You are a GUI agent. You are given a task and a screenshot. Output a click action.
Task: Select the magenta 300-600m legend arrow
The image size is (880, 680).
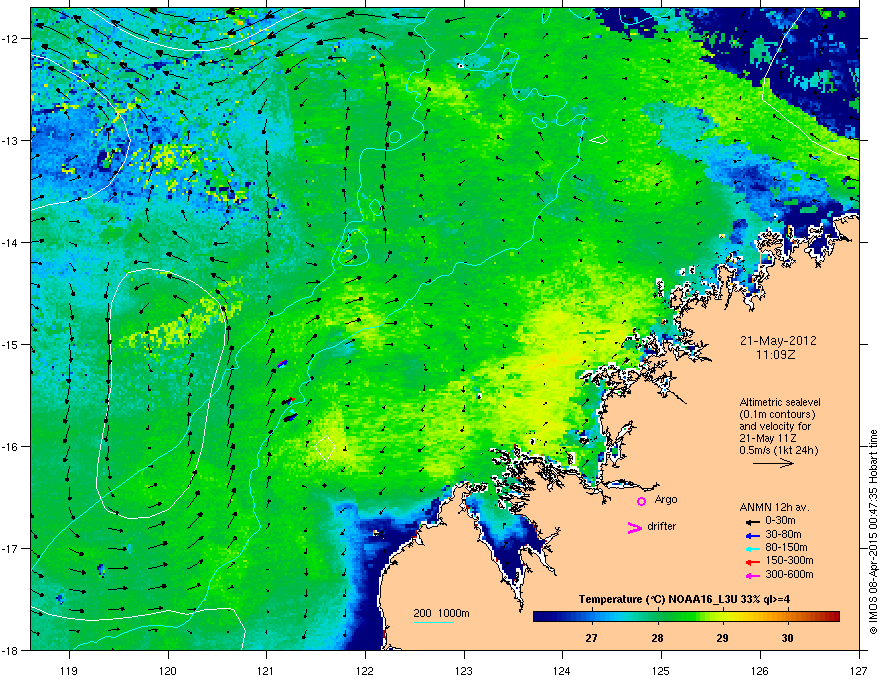pos(753,575)
